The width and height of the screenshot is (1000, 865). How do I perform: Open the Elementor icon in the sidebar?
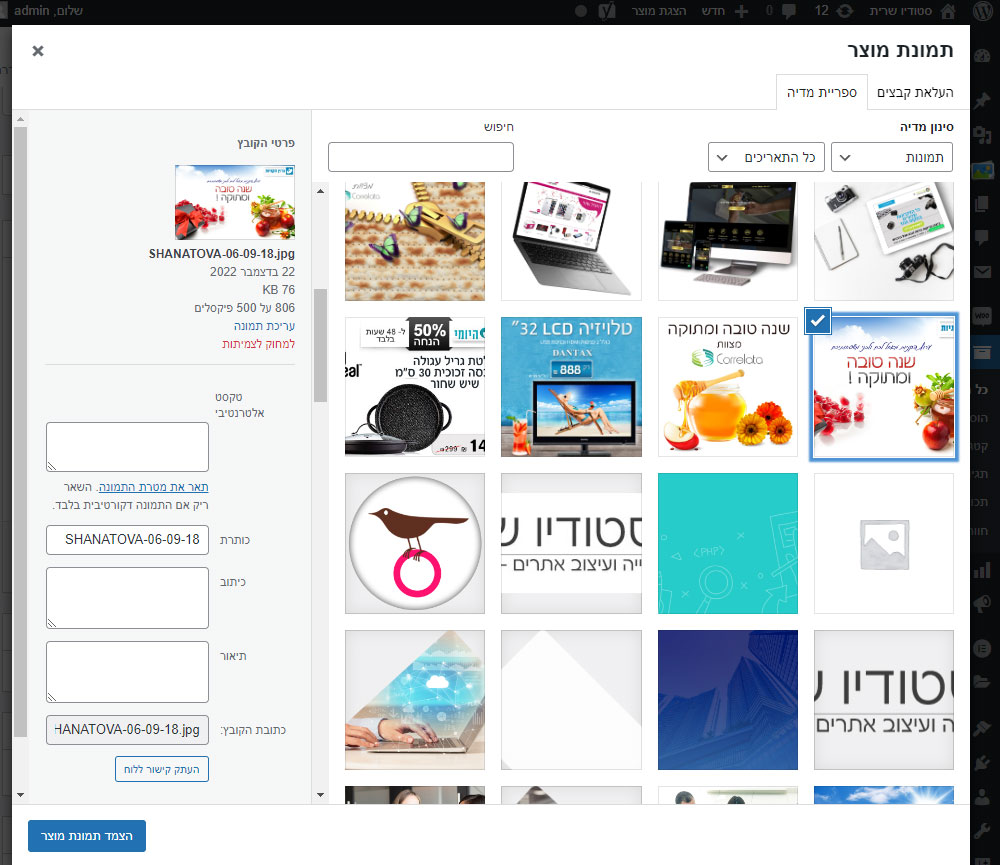[x=982, y=649]
